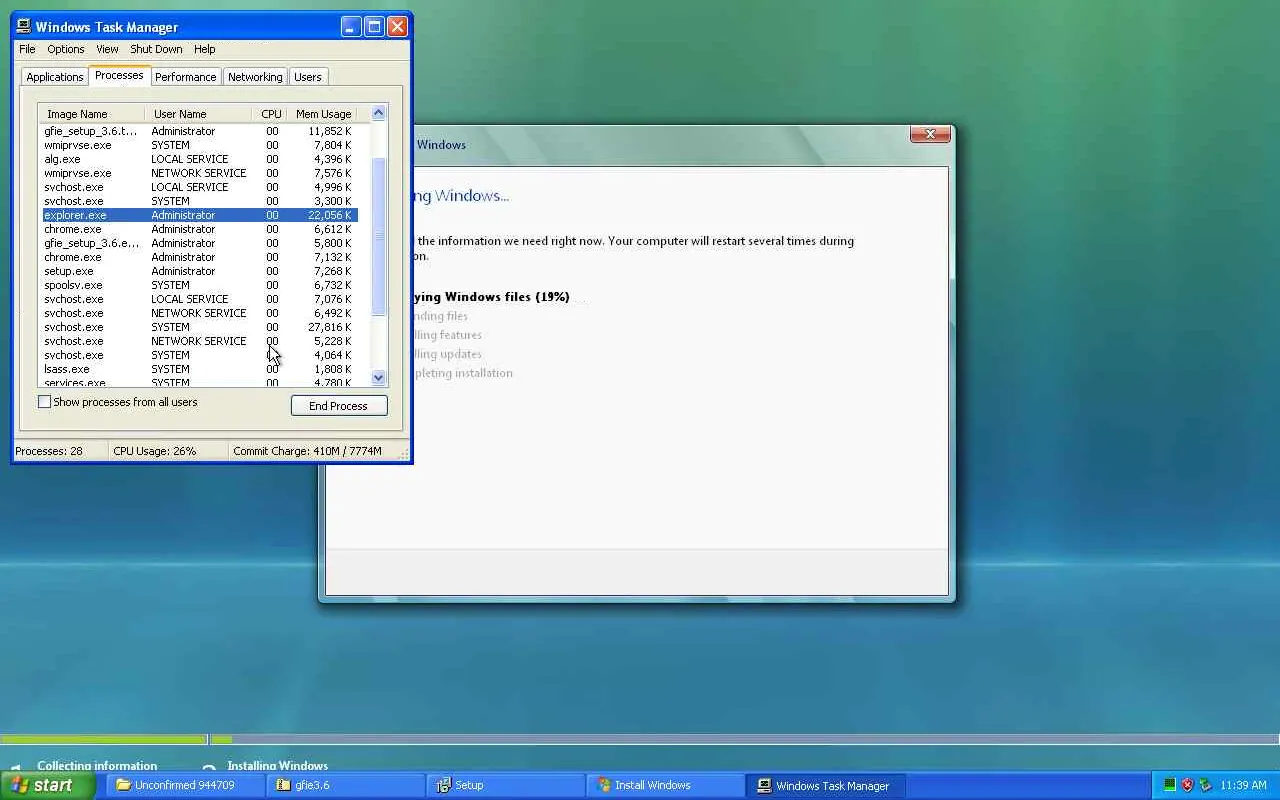
Task: Switch to Unconfirmed 944709 folder on taskbar
Action: pos(186,785)
